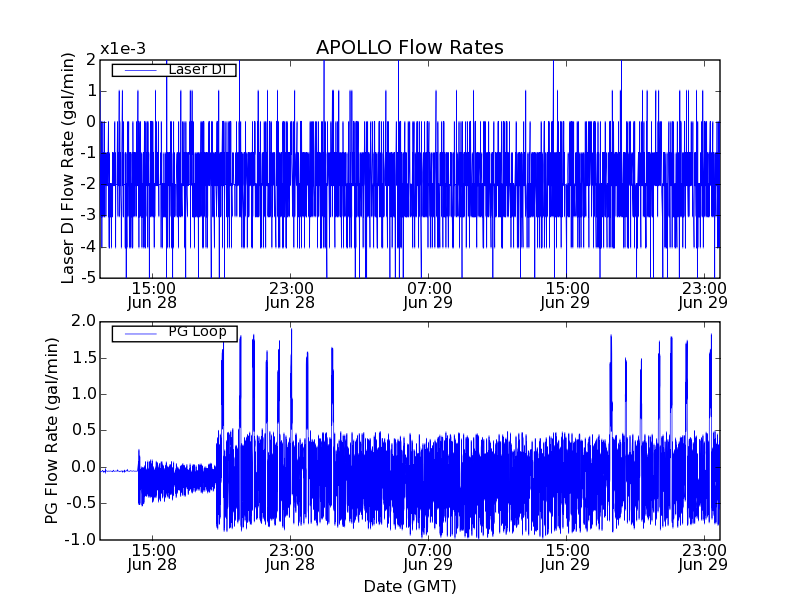Click the "Laser DI Flow Rate (gal/min)" axis label
Screen dimensions: 800x600
(68, 169)
